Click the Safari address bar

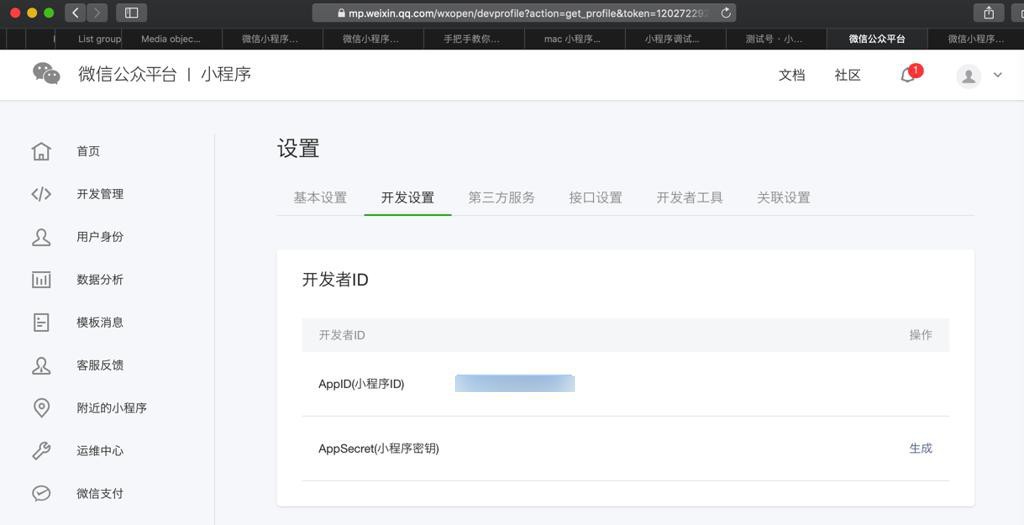tap(524, 12)
